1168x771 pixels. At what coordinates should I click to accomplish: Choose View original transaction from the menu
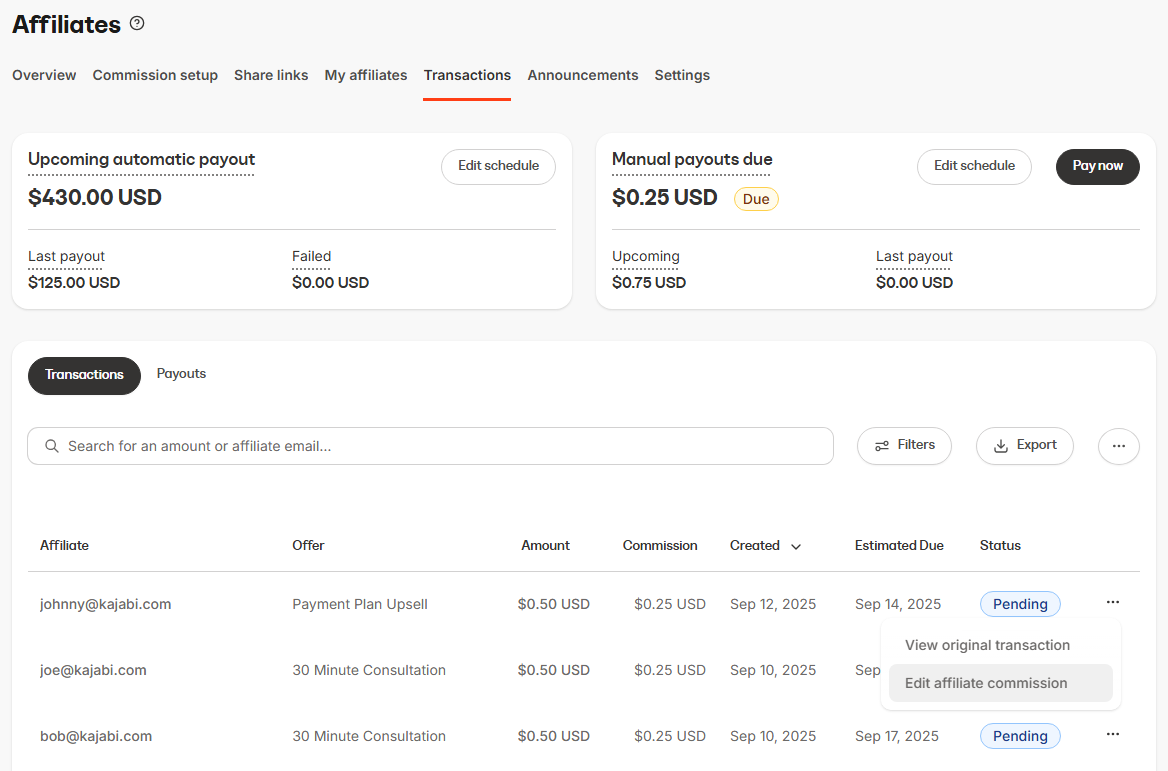click(x=1000, y=645)
